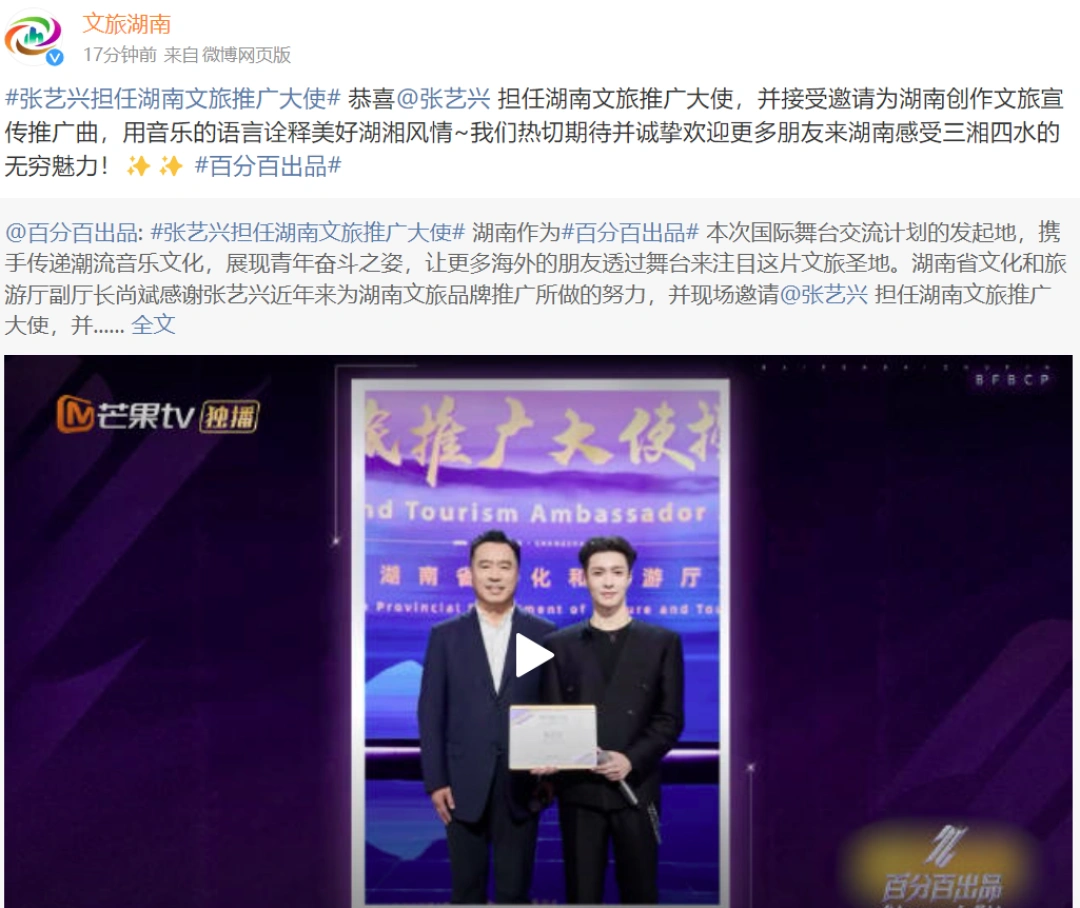Click the 文旅湖南 profile avatar
The height and width of the screenshot is (908, 1080).
(34, 38)
